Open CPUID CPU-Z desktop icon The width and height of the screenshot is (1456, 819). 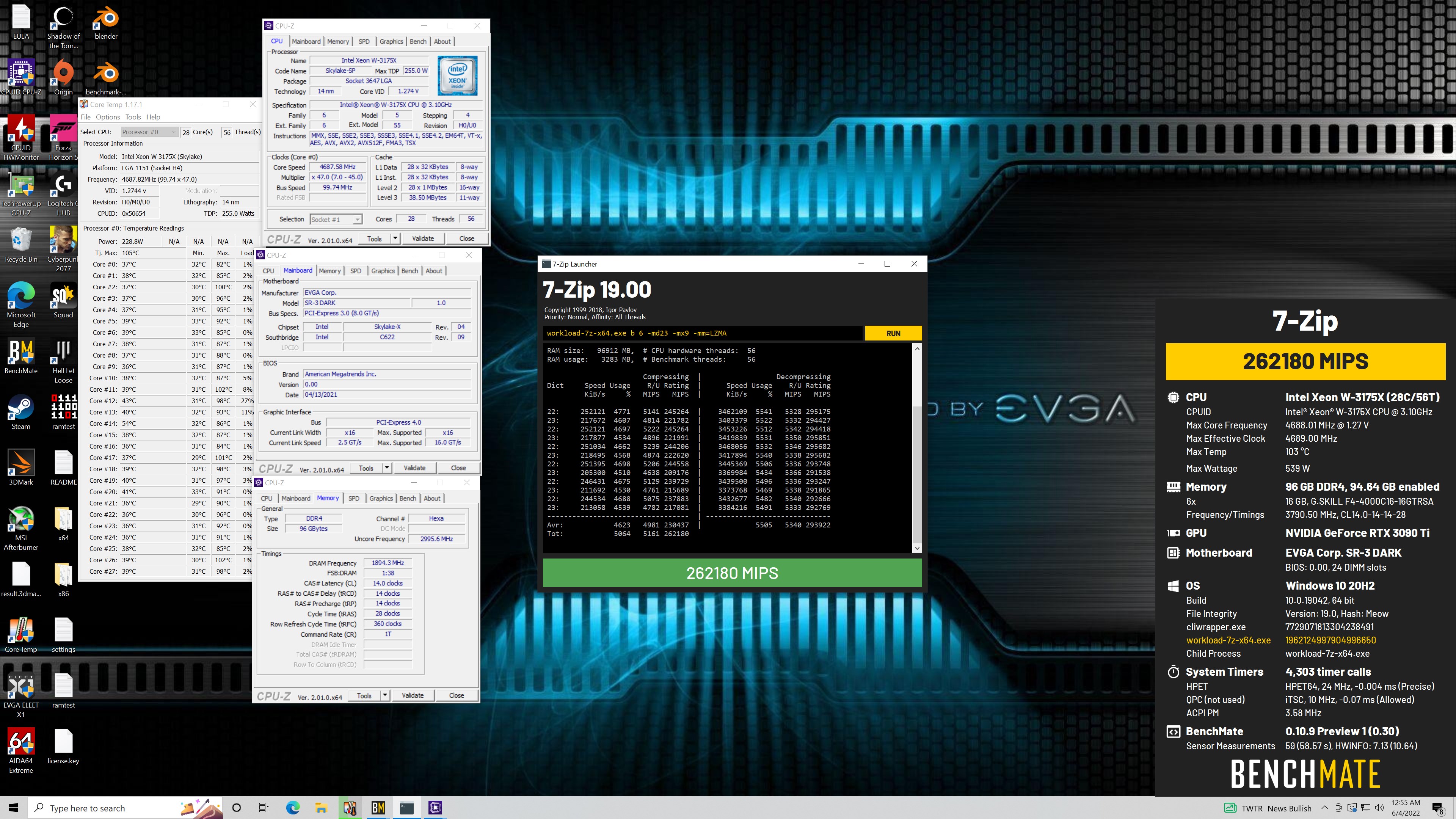coord(21,77)
